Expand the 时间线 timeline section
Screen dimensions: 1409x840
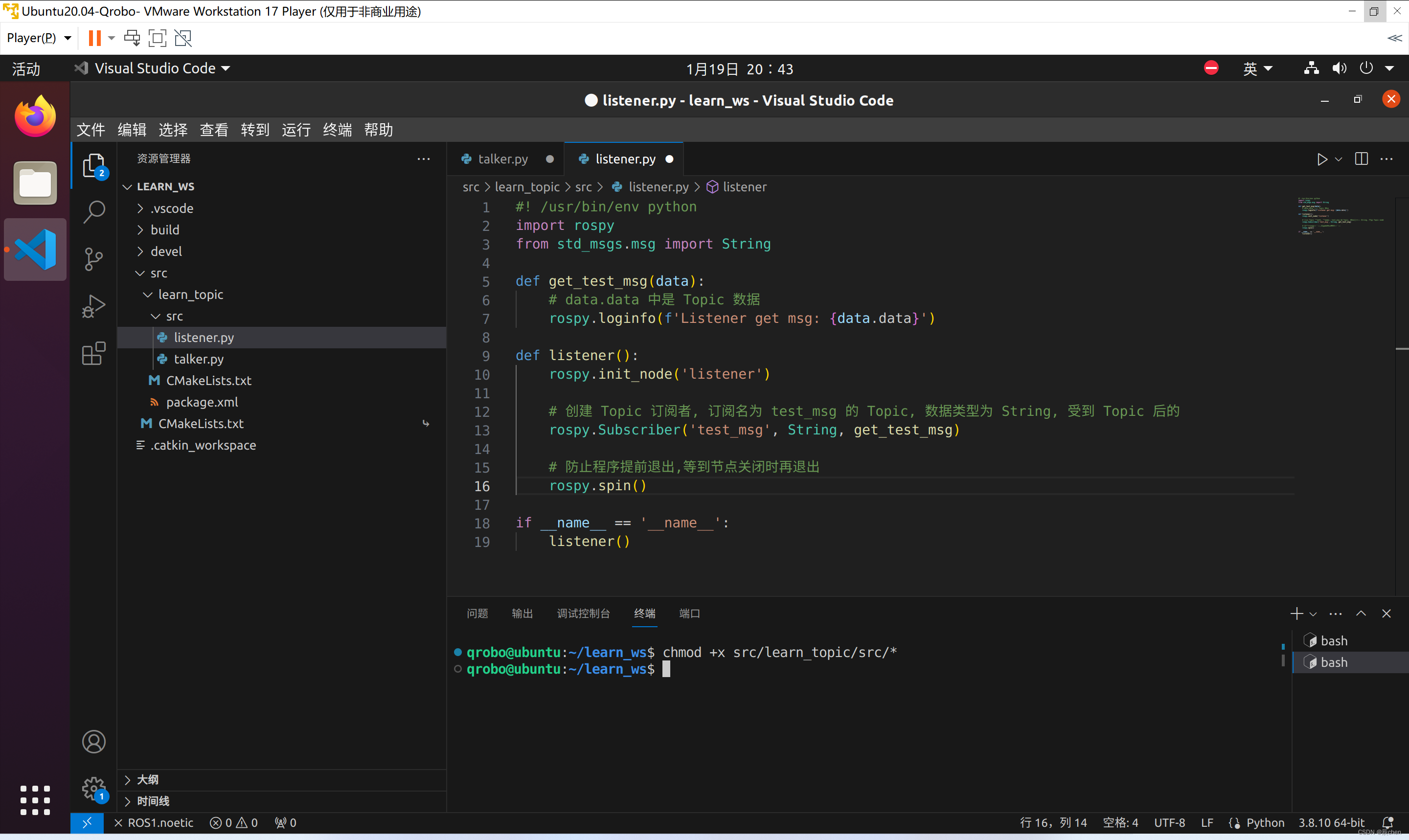click(x=282, y=801)
